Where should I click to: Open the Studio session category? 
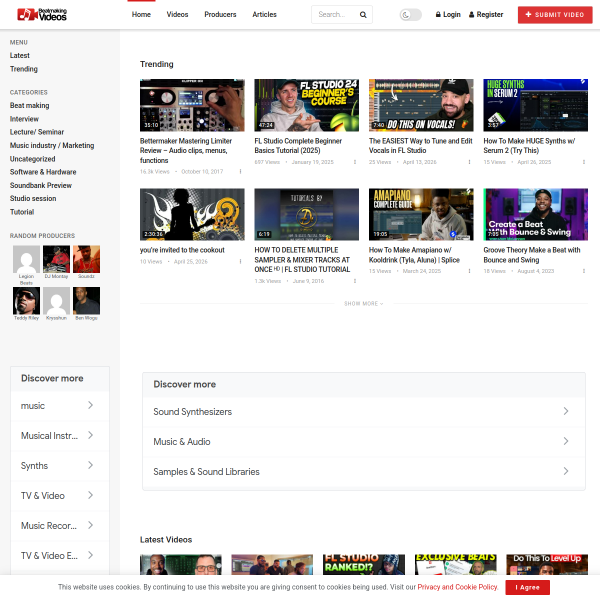[33, 198]
